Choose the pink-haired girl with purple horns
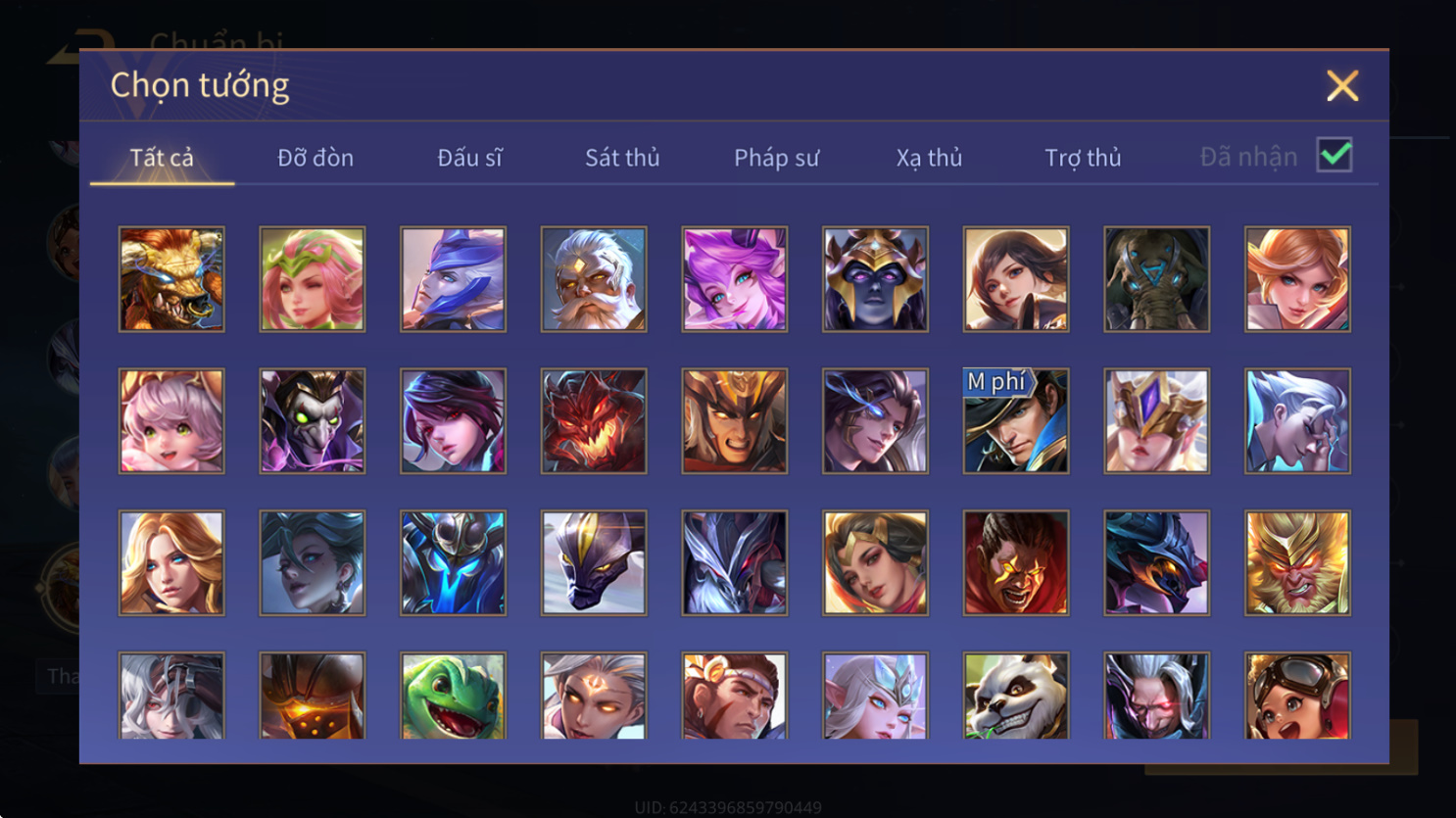This screenshot has height=818, width=1456. 735,279
